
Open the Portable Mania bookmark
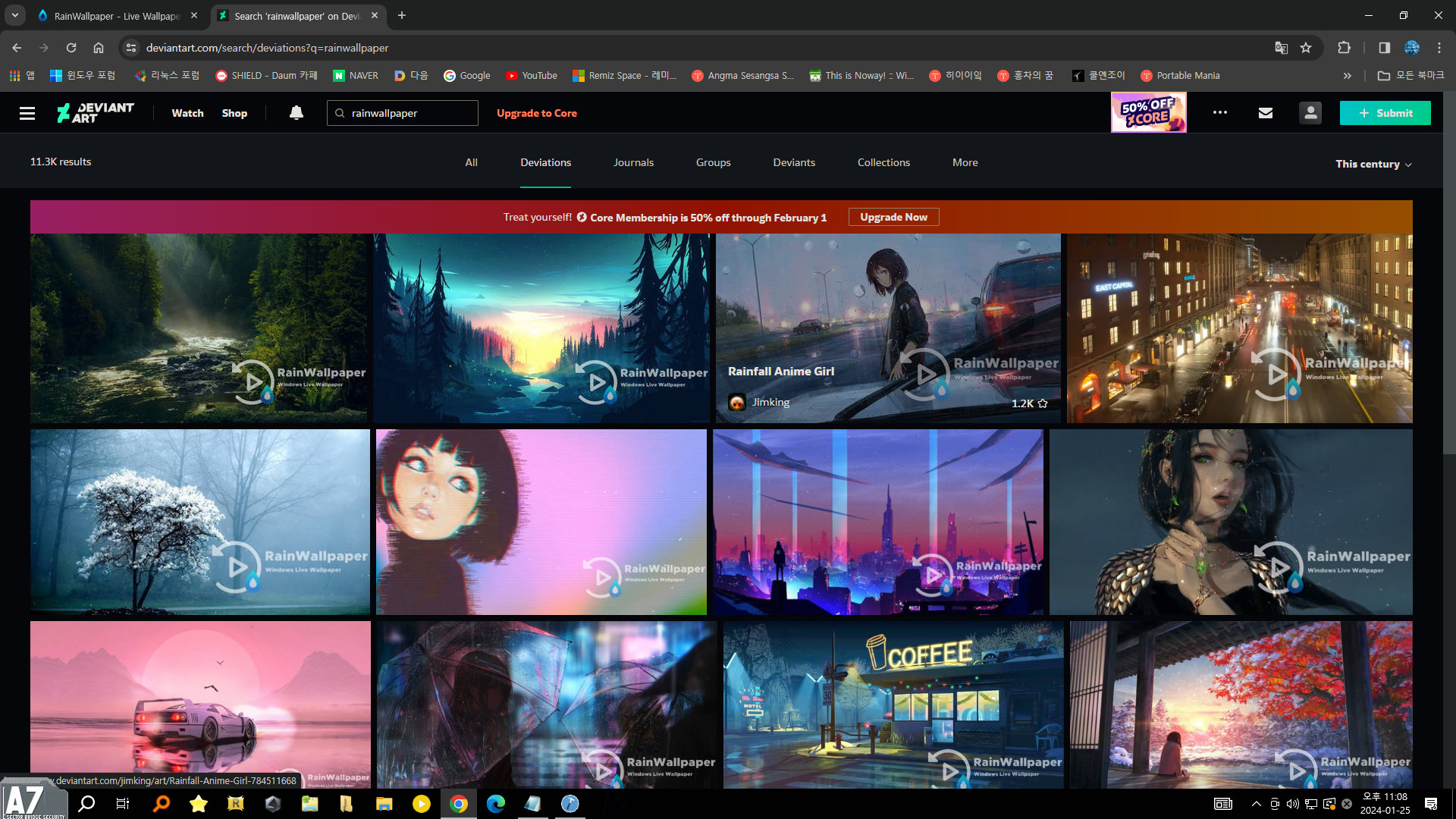click(1180, 76)
